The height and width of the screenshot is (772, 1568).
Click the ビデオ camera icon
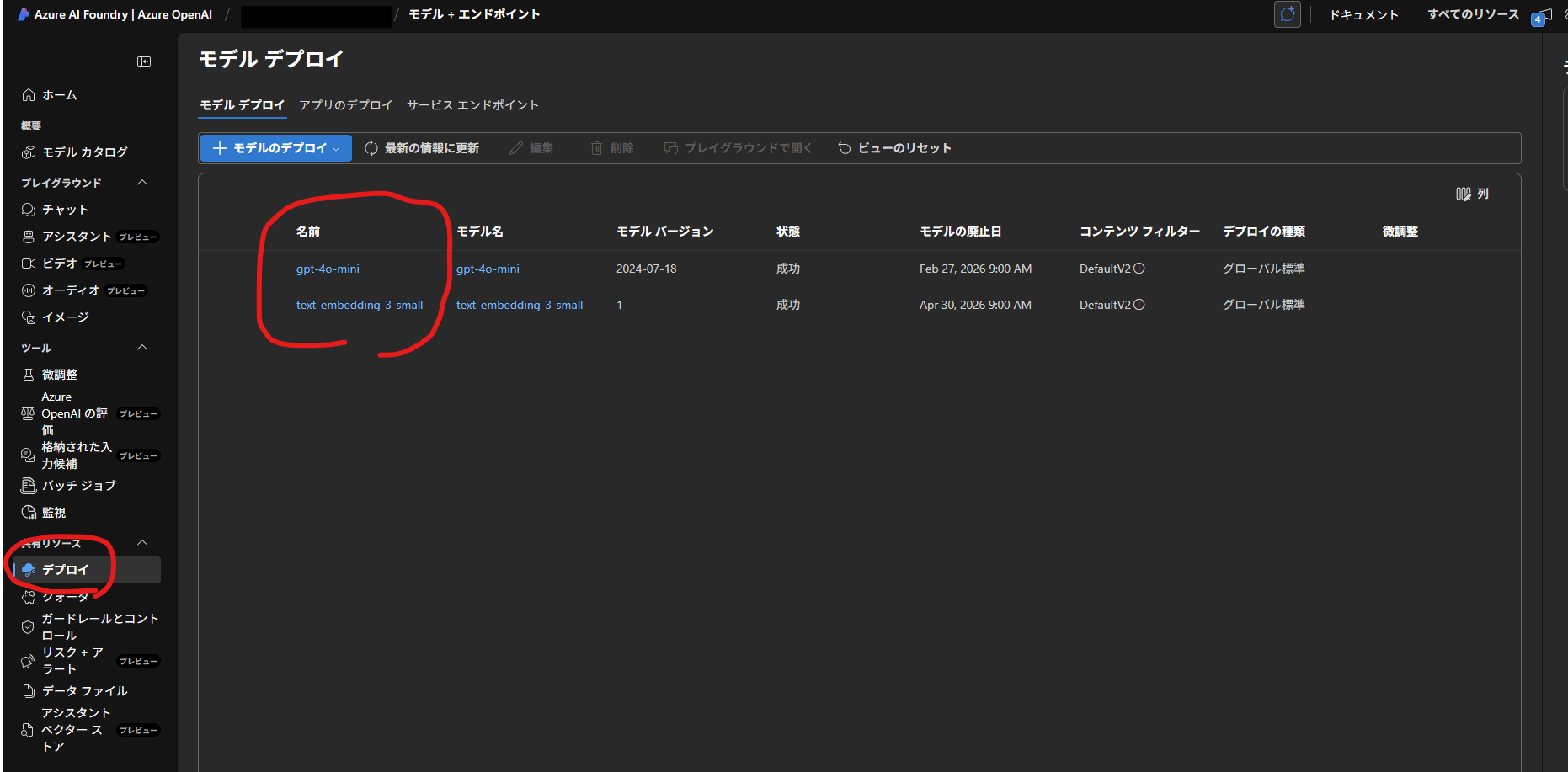[29, 264]
